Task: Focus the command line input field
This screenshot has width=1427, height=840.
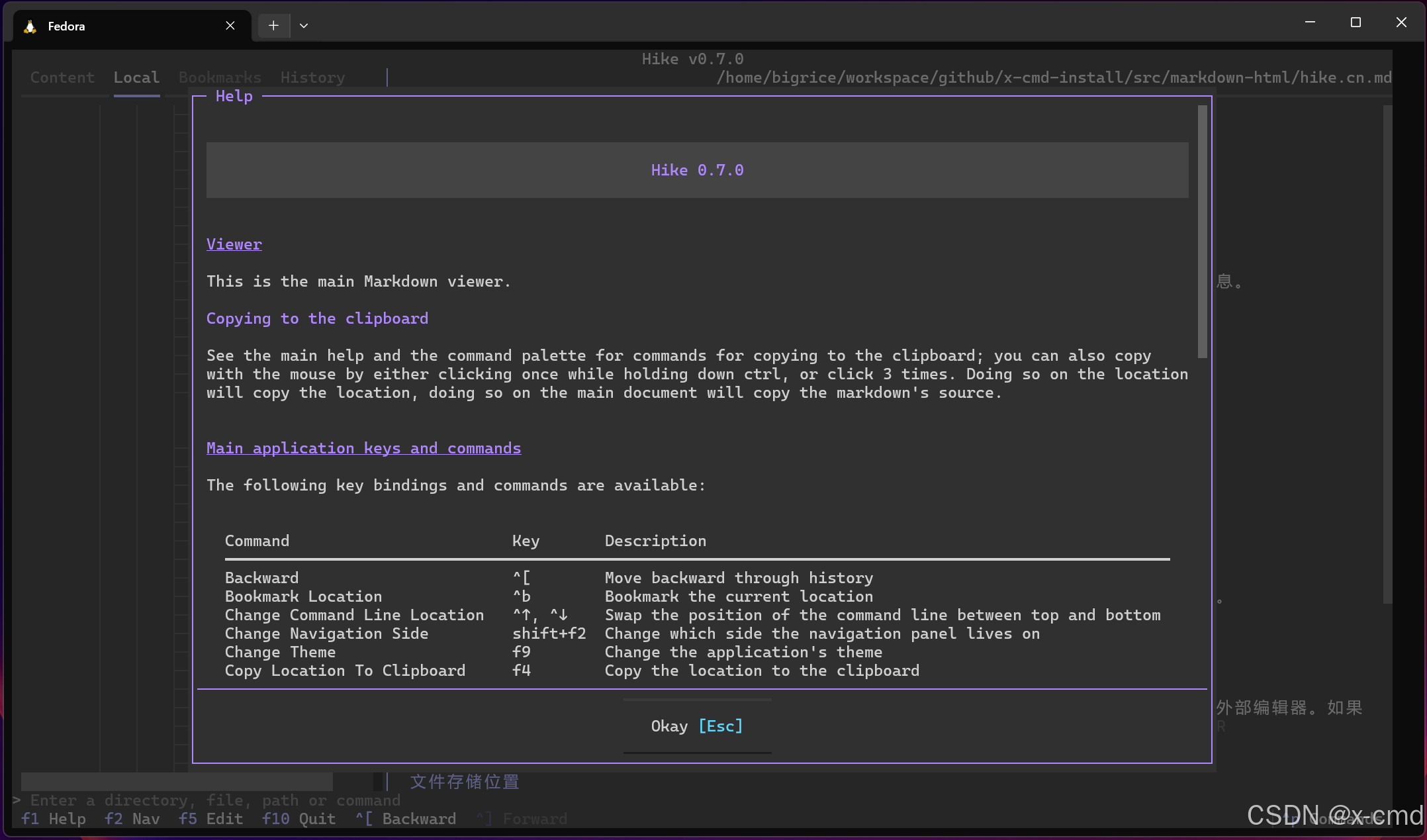Action: click(215, 800)
